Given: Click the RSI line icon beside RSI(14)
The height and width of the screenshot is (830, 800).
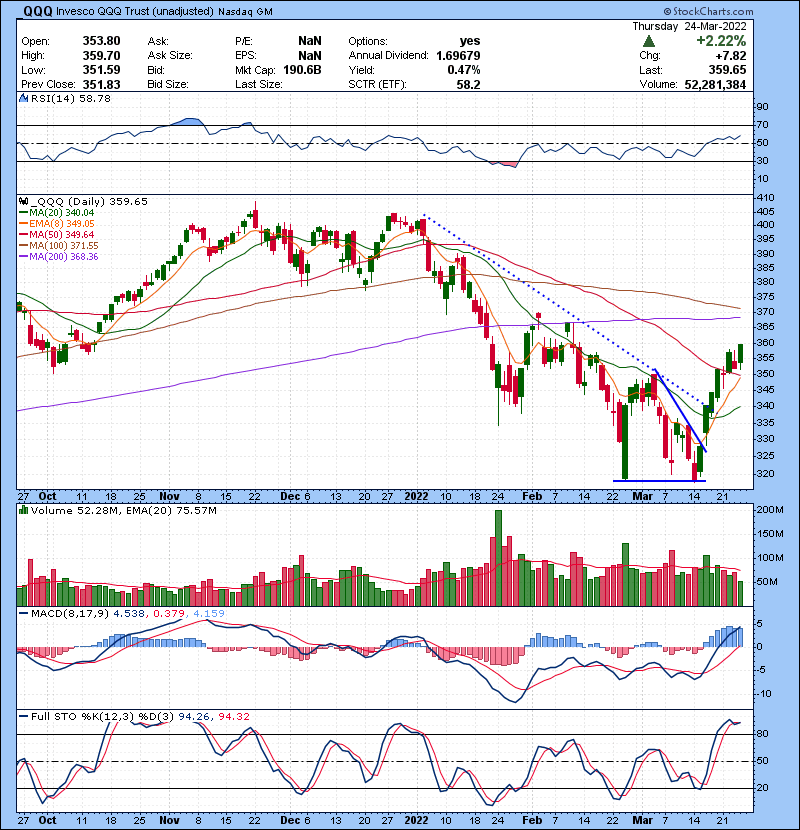Looking at the screenshot, I should [x=23, y=98].
